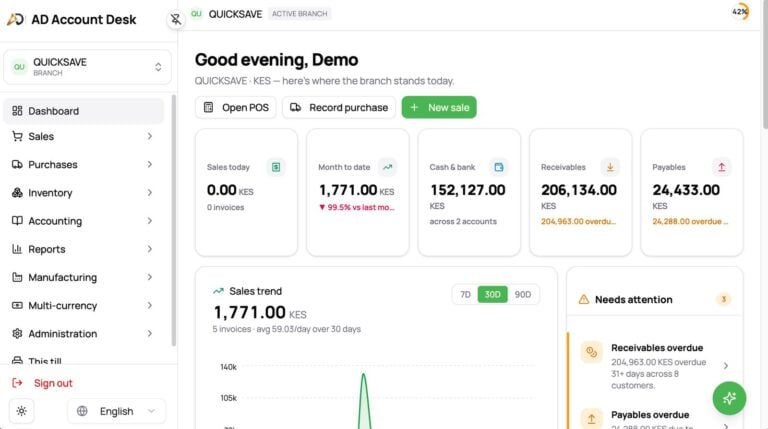Open the Sales today card
768x429 pixels.
246,192
